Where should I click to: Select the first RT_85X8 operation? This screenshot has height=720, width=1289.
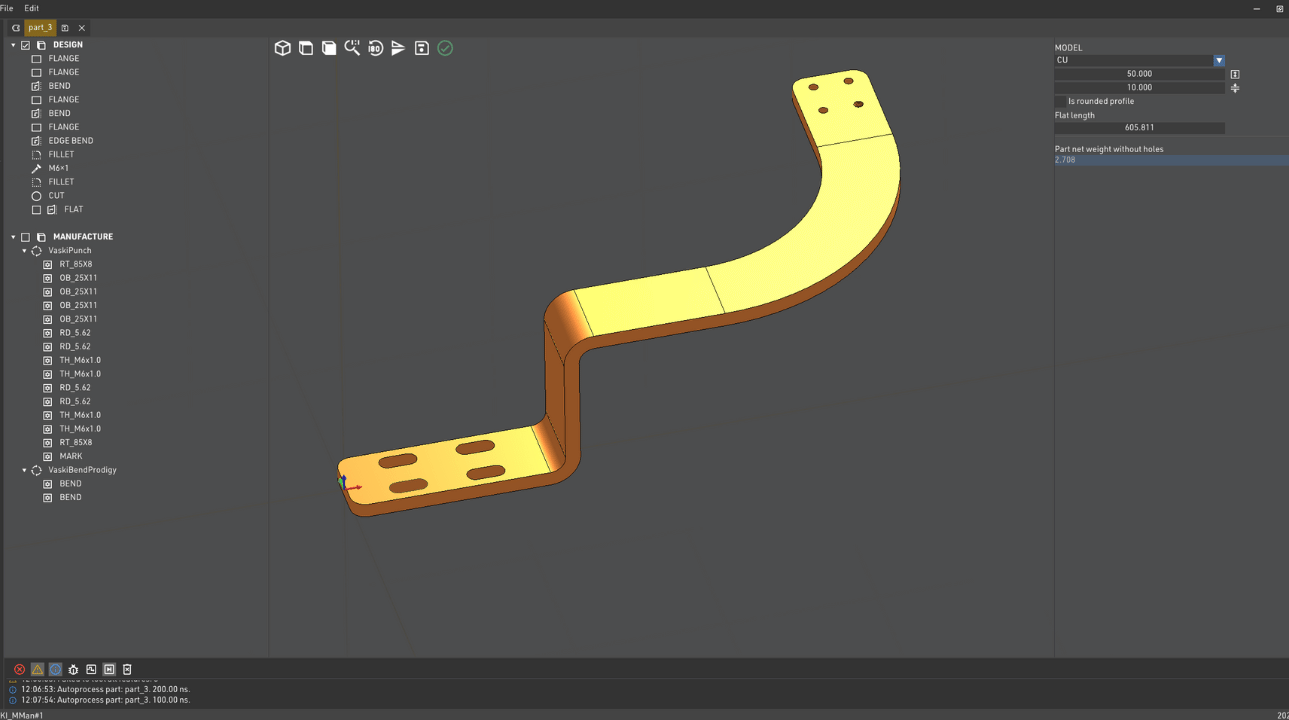(x=76, y=264)
